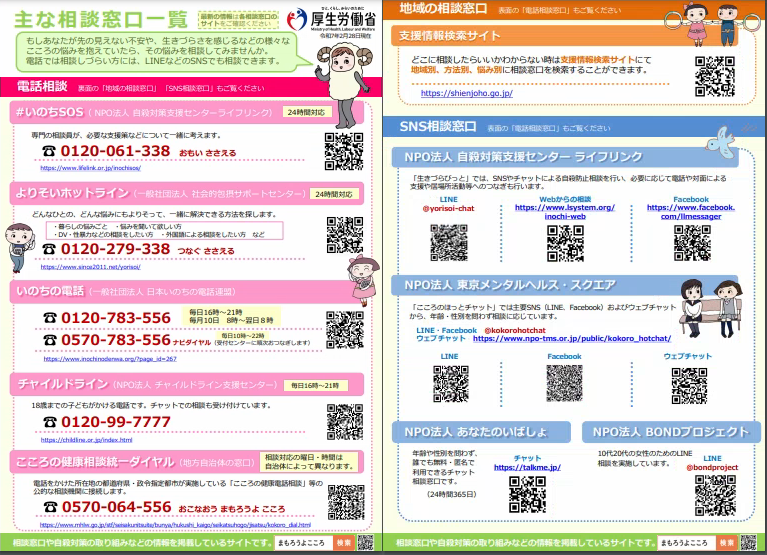This screenshot has width=767, height=555.
Task: Click the @yorisoi-chat LINE ID
Action: (449, 208)
